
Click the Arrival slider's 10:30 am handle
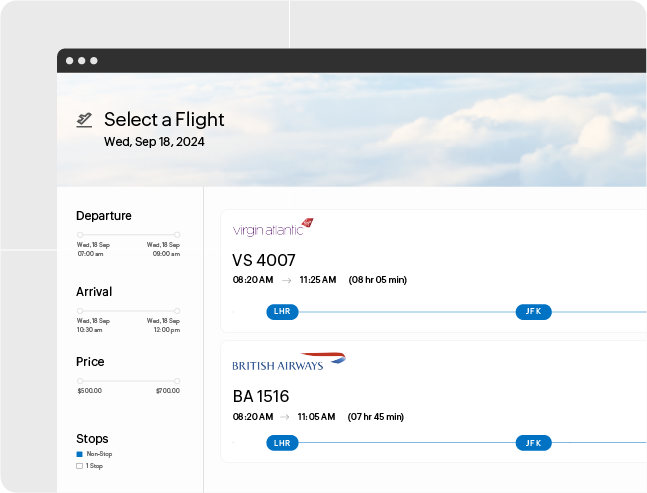[x=80, y=311]
